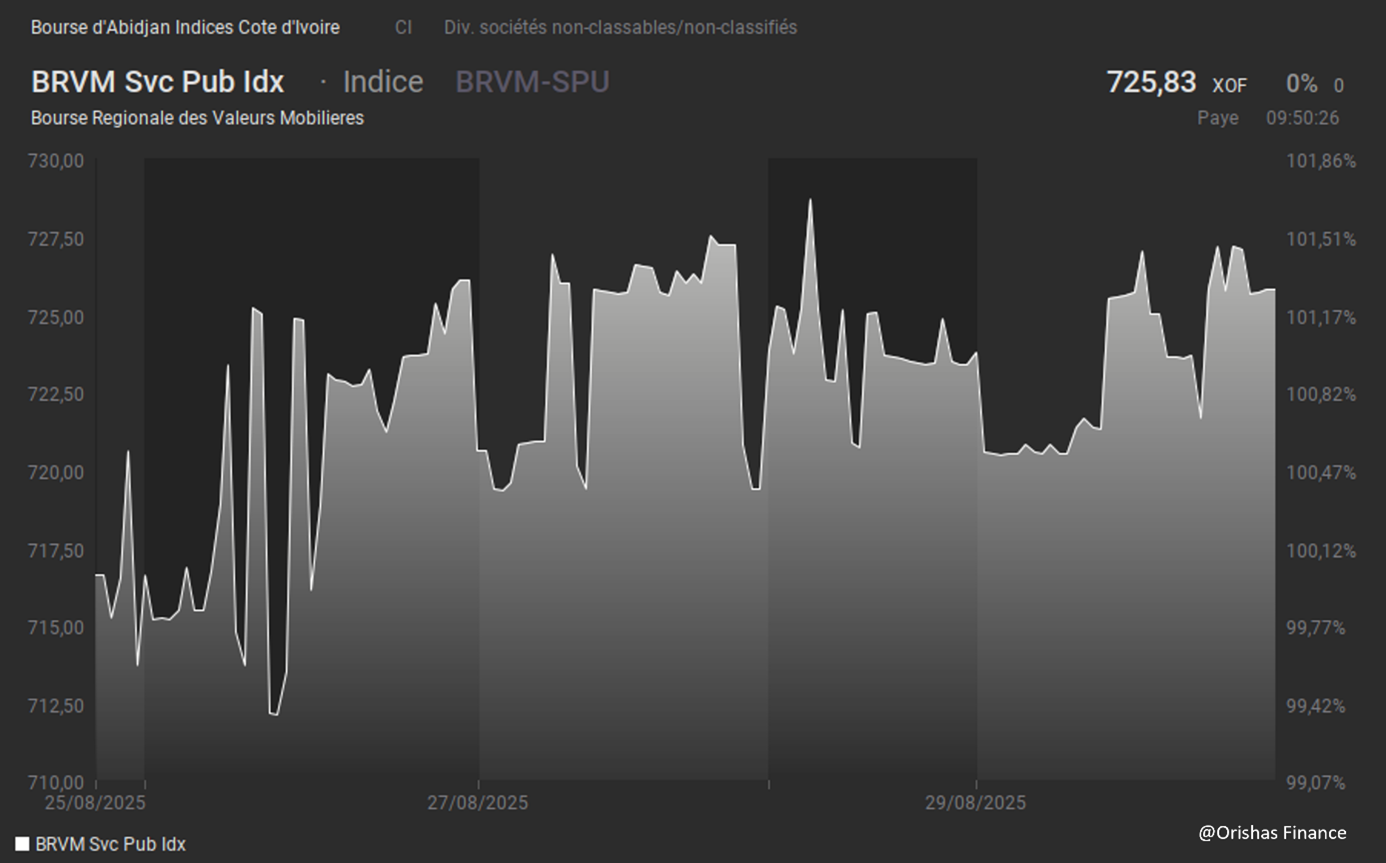Click the 09:50:26 timestamp

click(1302, 118)
